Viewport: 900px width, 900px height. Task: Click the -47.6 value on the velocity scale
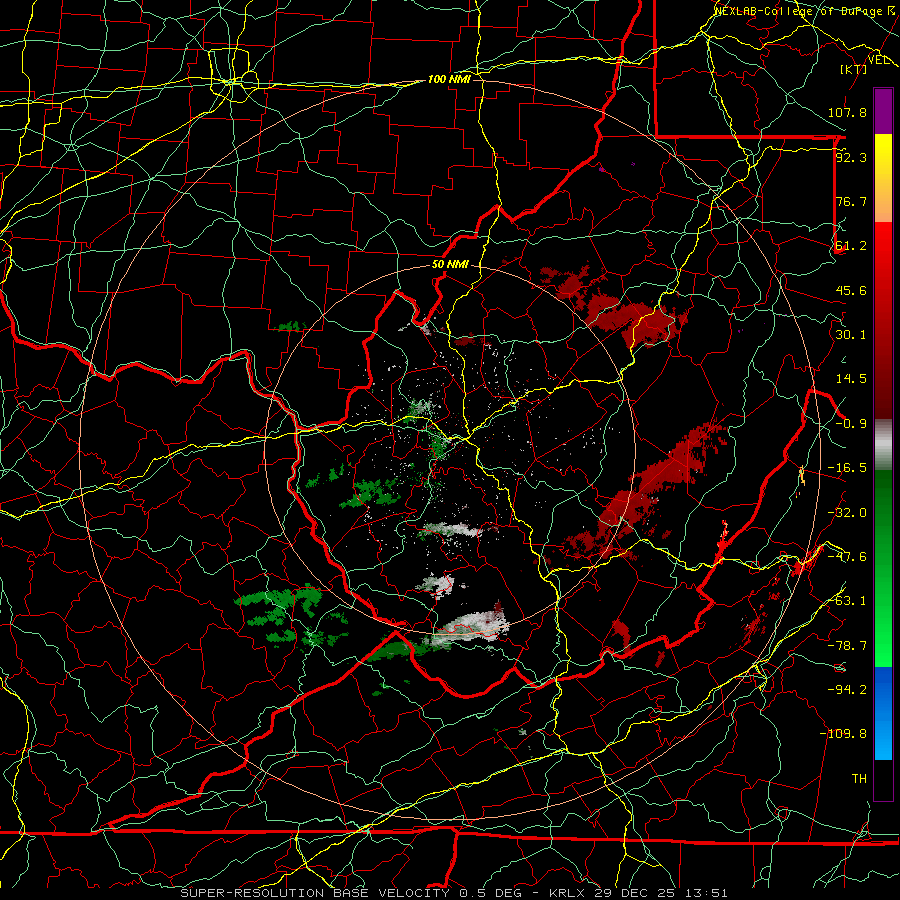[847, 557]
